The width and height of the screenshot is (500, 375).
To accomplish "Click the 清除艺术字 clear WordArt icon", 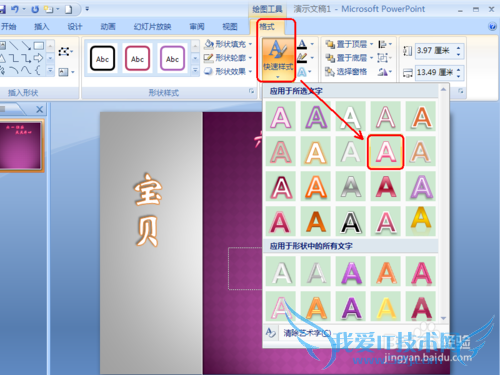I will pyautogui.click(x=270, y=333).
